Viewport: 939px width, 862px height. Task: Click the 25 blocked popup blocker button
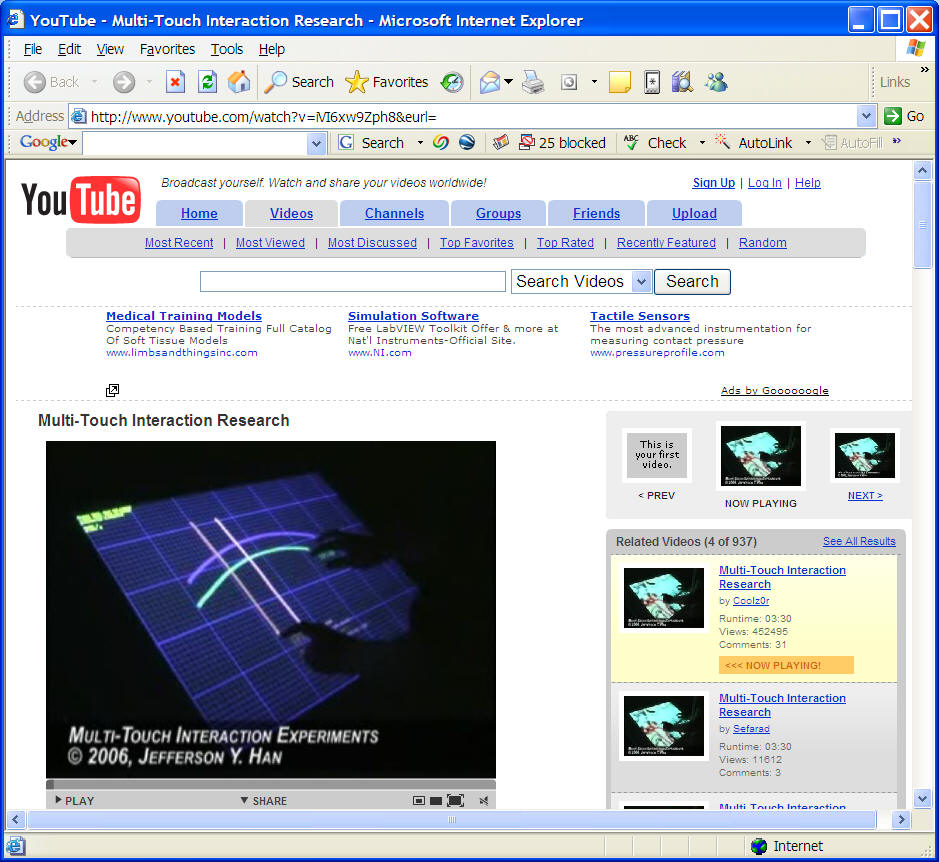[562, 143]
